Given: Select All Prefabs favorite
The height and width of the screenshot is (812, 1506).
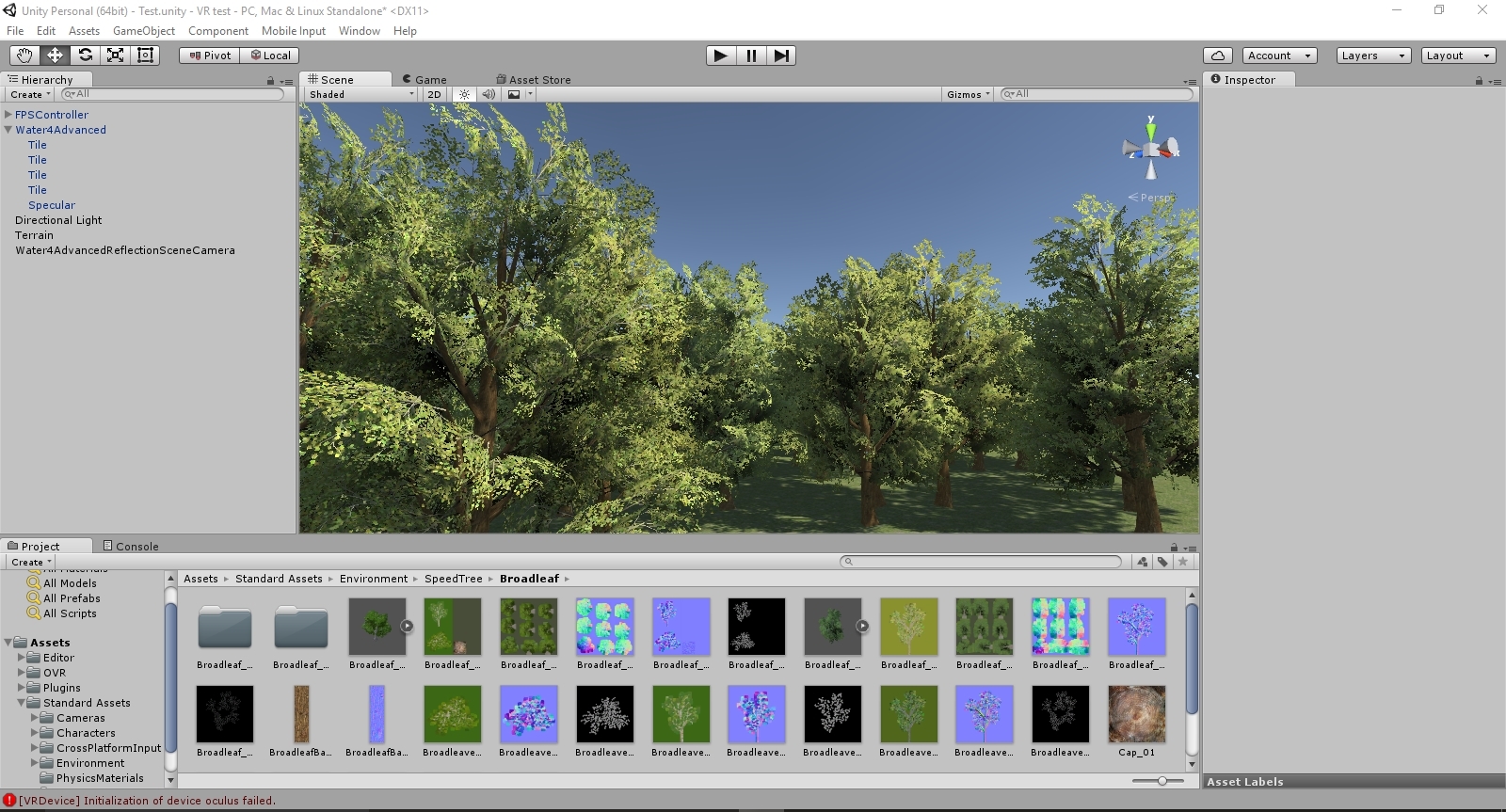Looking at the screenshot, I should point(72,598).
